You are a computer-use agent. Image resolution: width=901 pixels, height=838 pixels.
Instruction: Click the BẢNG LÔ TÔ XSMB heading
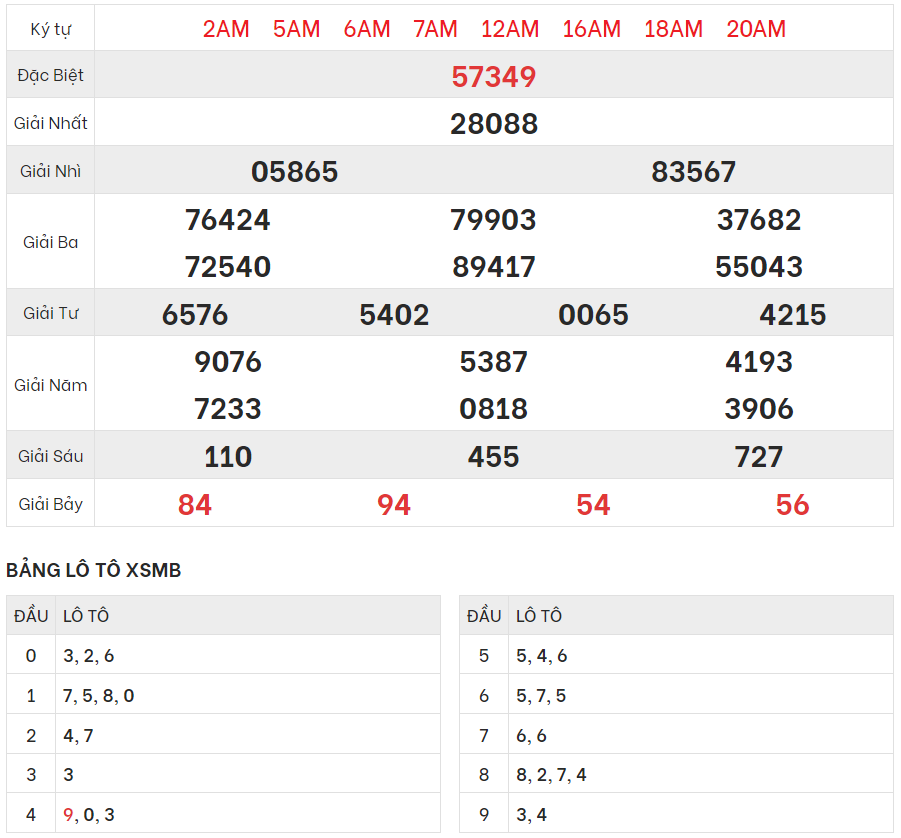(x=94, y=570)
